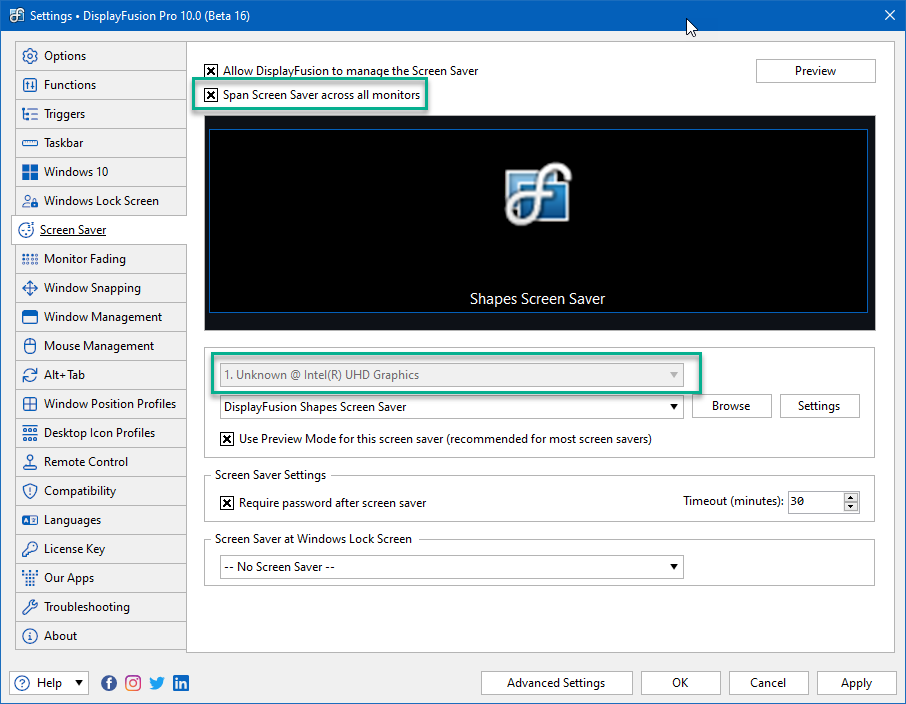
Task: Click the 'Screen Saver Settings' group label
Action: coord(270,475)
